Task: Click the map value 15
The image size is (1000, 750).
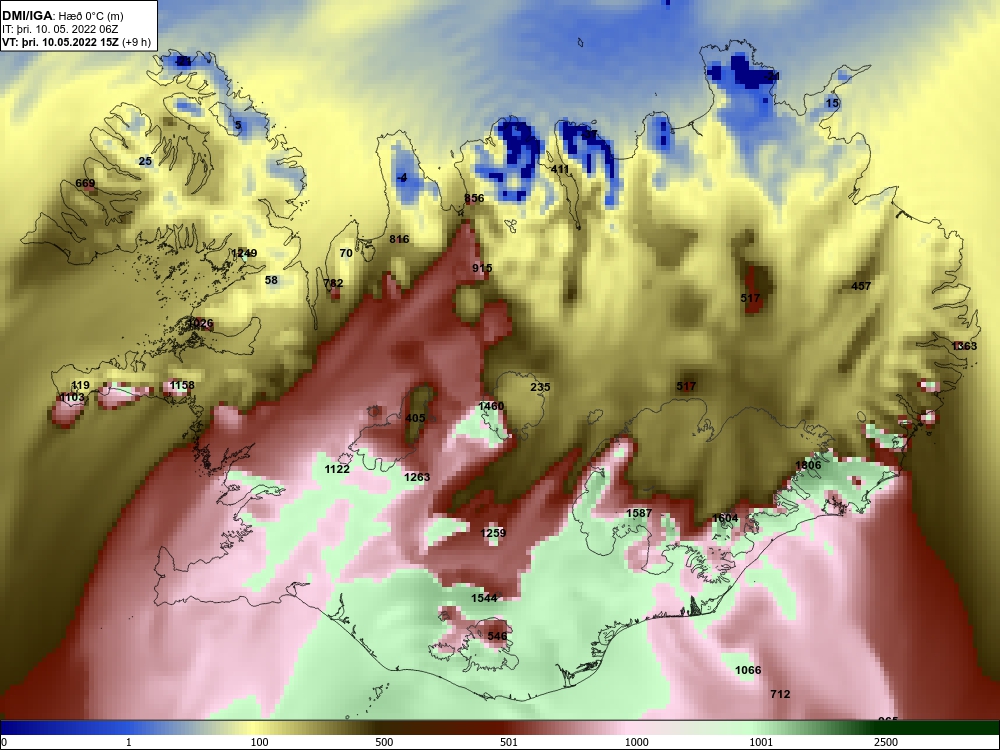Action: [x=832, y=103]
